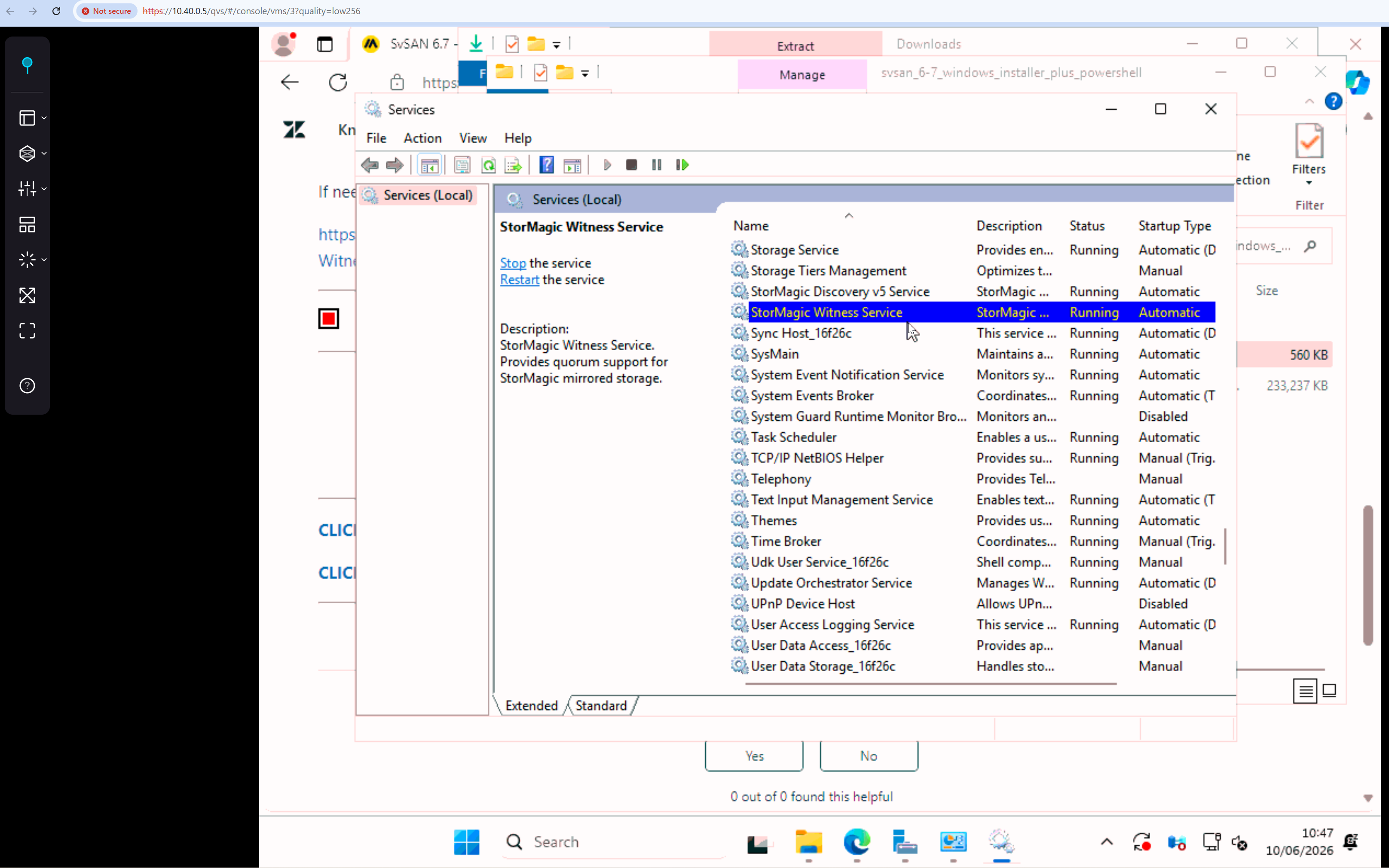1389x868 pixels.
Task: Click the loading spinner icon in console sidebar
Action: pyautogui.click(x=27, y=260)
